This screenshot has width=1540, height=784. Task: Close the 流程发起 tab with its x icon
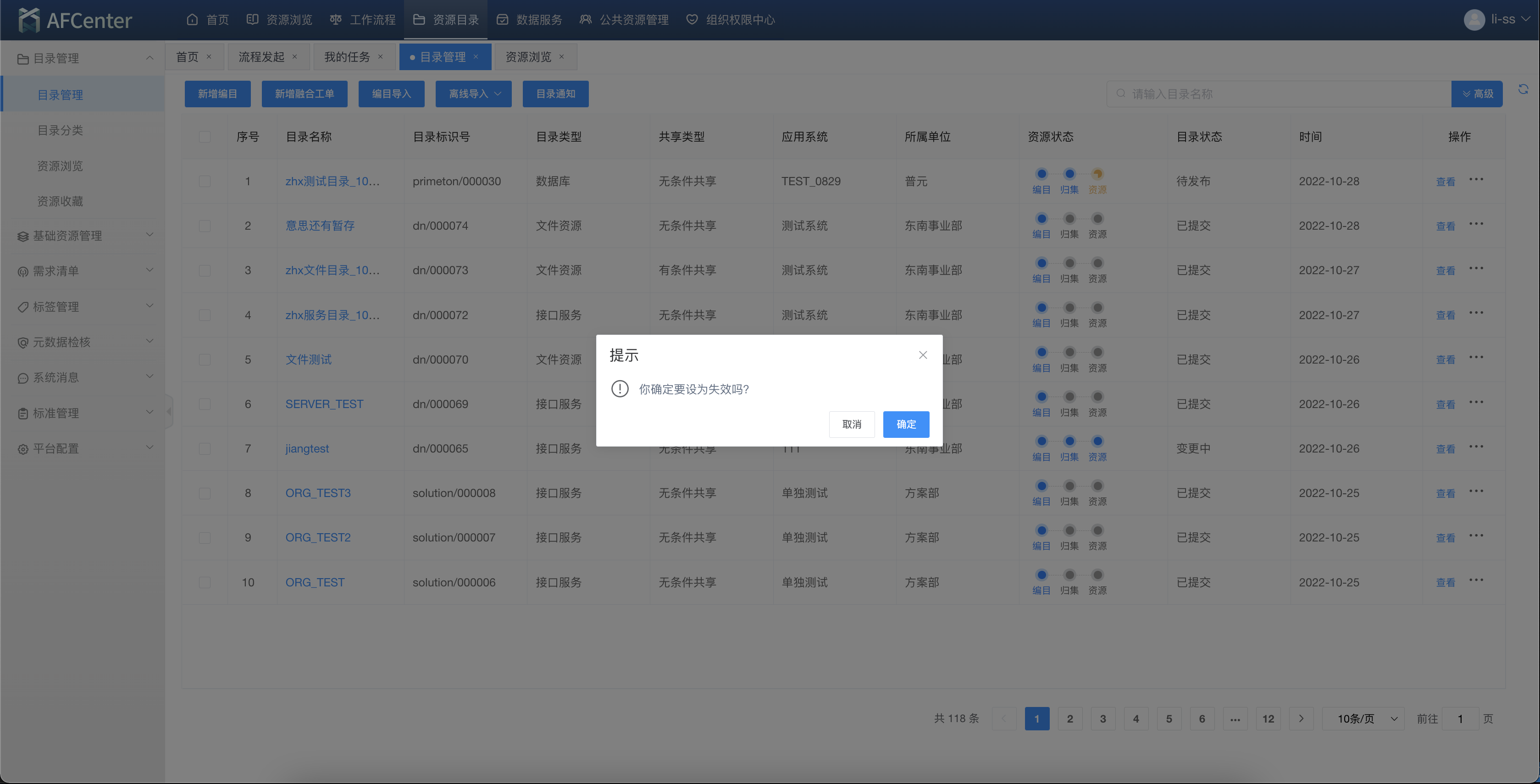click(x=294, y=57)
